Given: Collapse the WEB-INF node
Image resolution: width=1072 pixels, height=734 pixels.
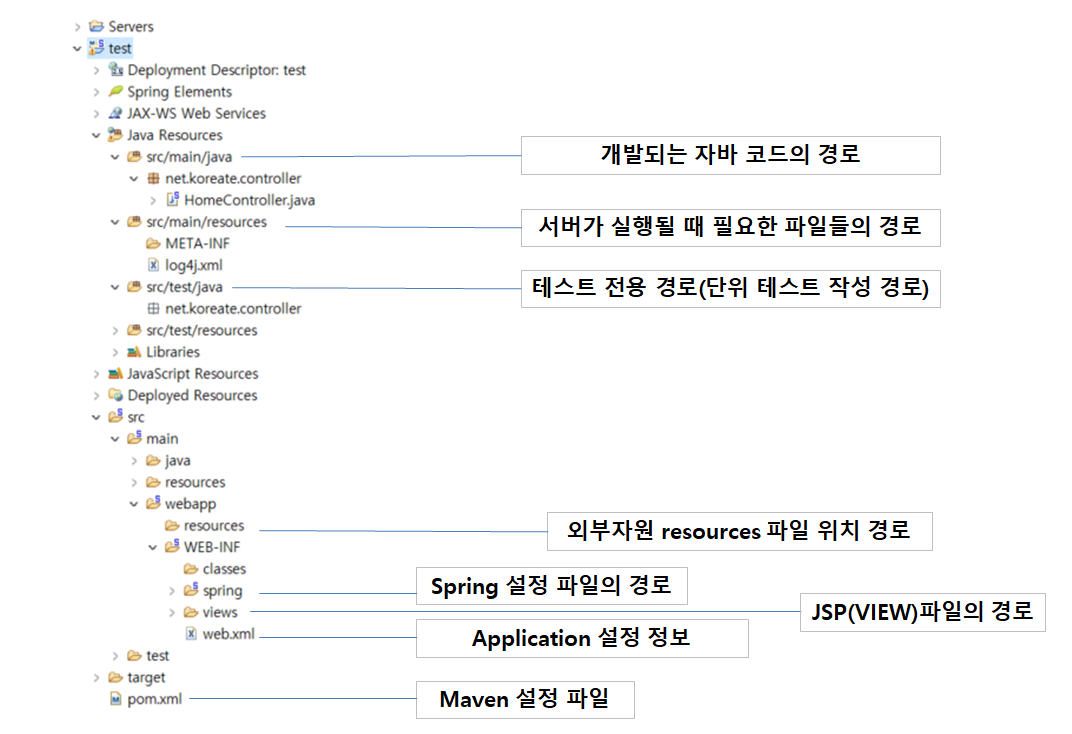Looking at the screenshot, I should coord(153,547).
